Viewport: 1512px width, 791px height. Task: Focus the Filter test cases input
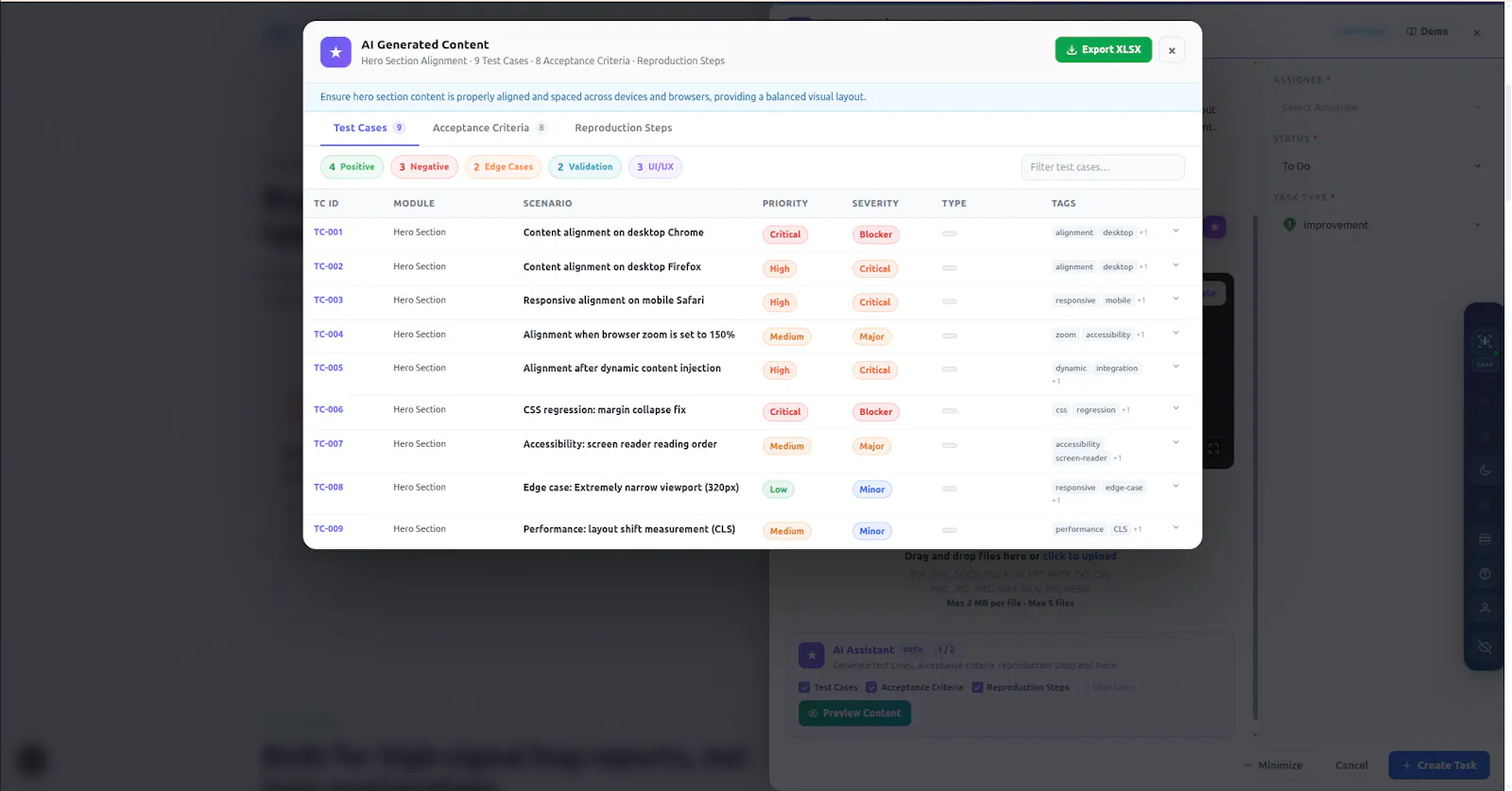pos(1103,167)
